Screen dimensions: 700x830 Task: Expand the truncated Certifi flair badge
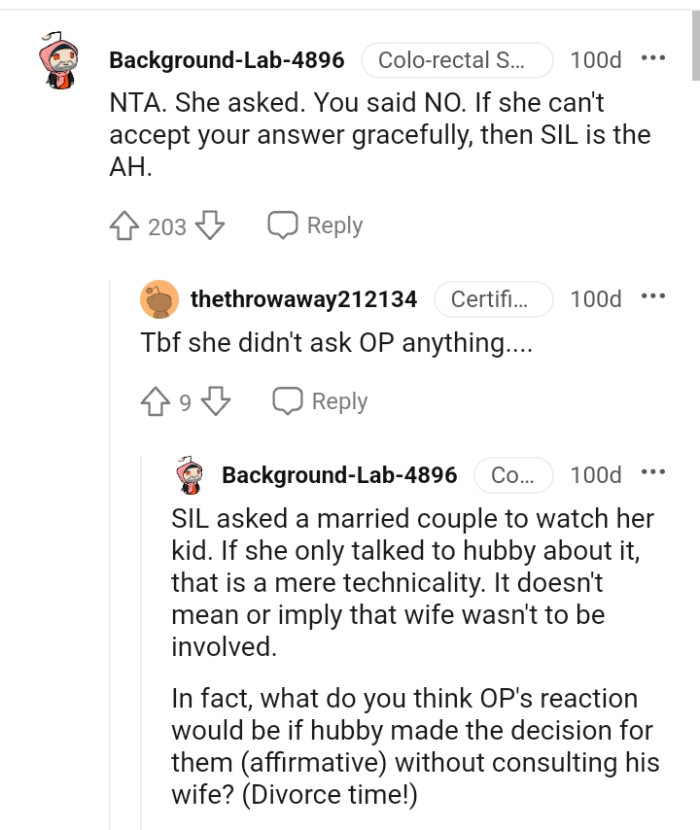[495, 298]
